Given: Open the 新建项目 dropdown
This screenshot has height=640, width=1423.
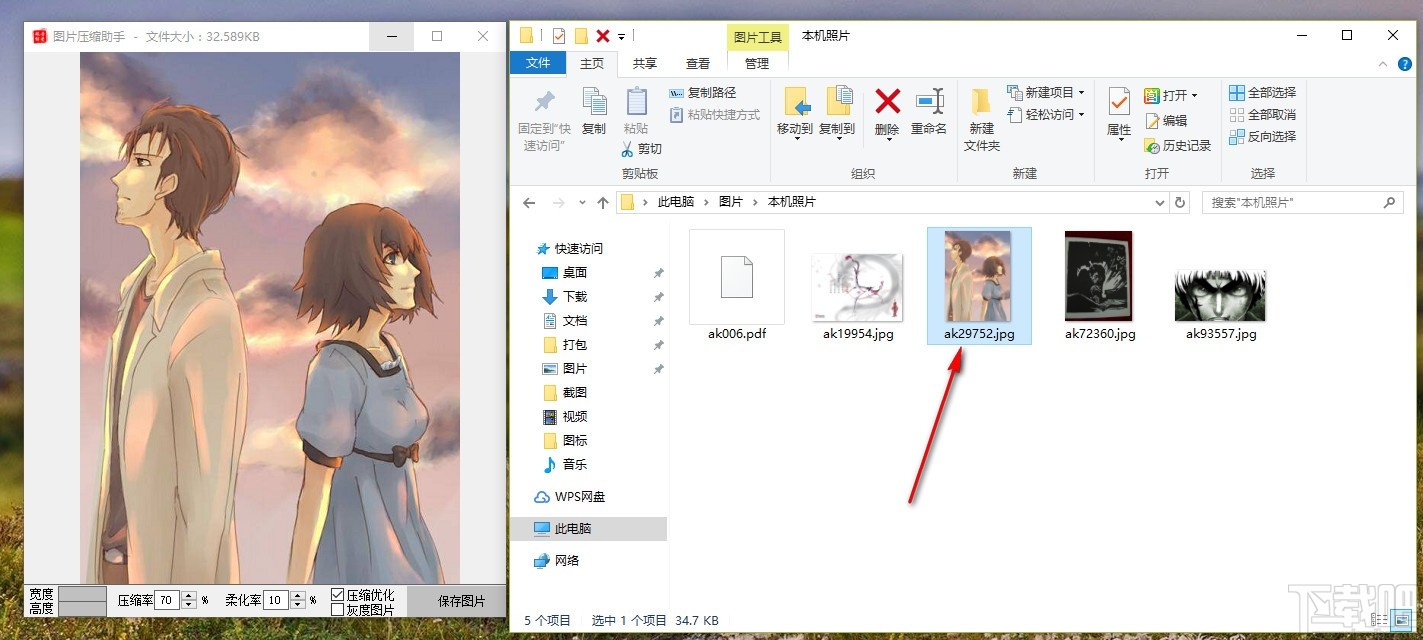Looking at the screenshot, I should coord(1082,93).
